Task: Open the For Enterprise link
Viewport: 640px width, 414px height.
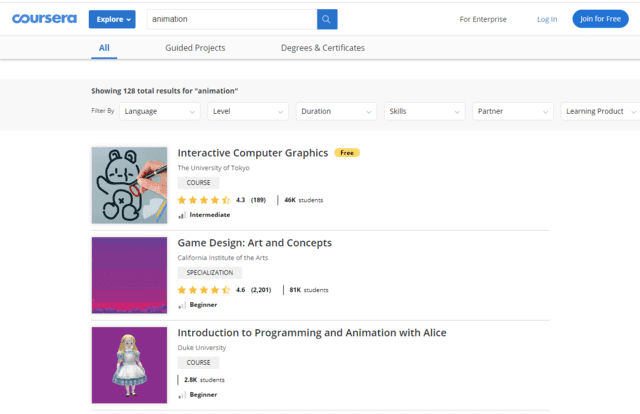Action: point(483,19)
